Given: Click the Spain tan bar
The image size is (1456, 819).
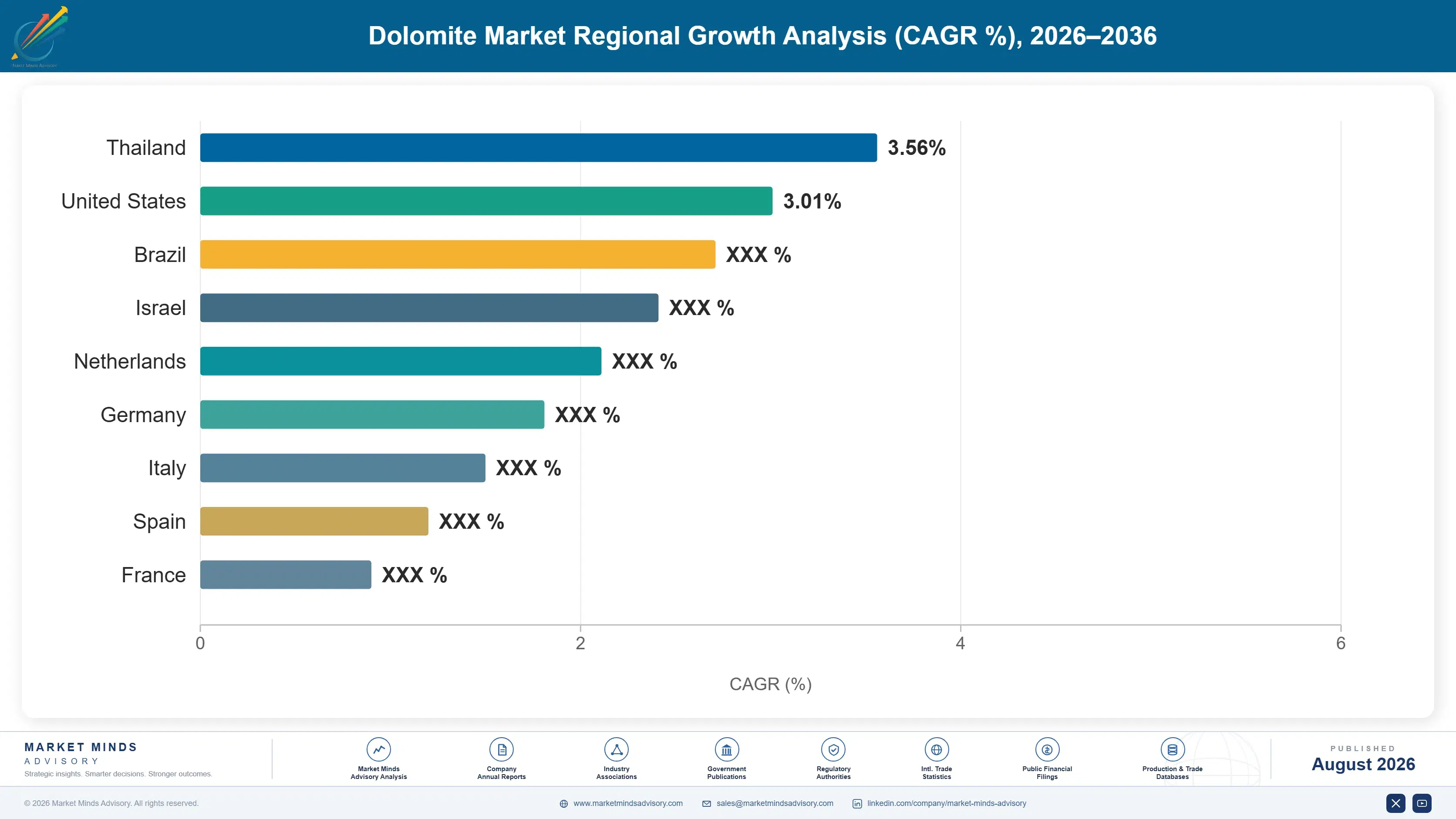Looking at the screenshot, I should pos(314,521).
